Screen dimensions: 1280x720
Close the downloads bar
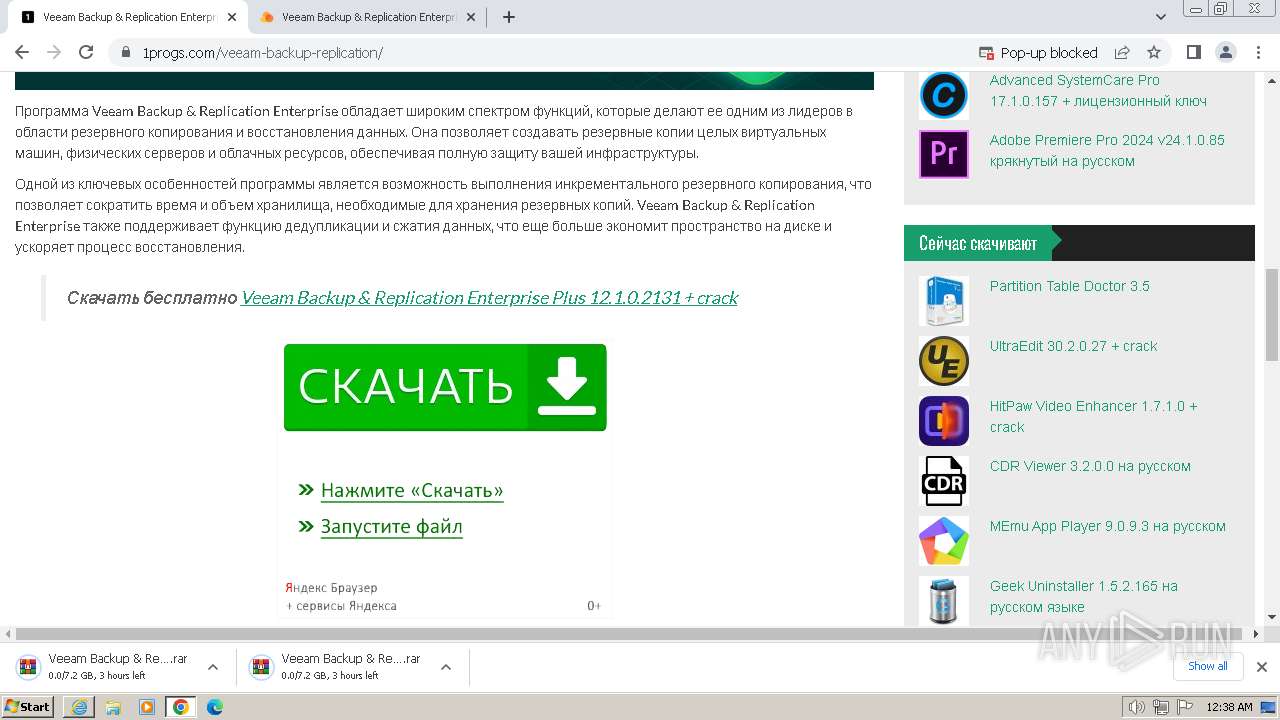(1262, 667)
